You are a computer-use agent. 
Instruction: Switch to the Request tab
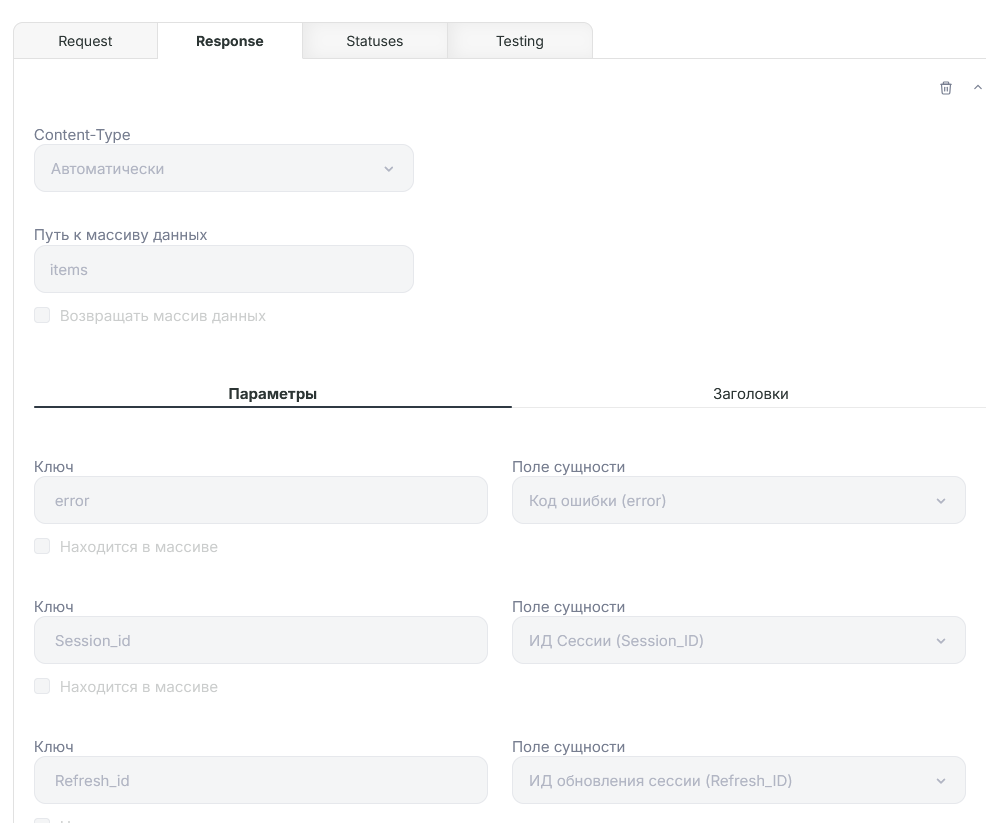click(x=85, y=41)
